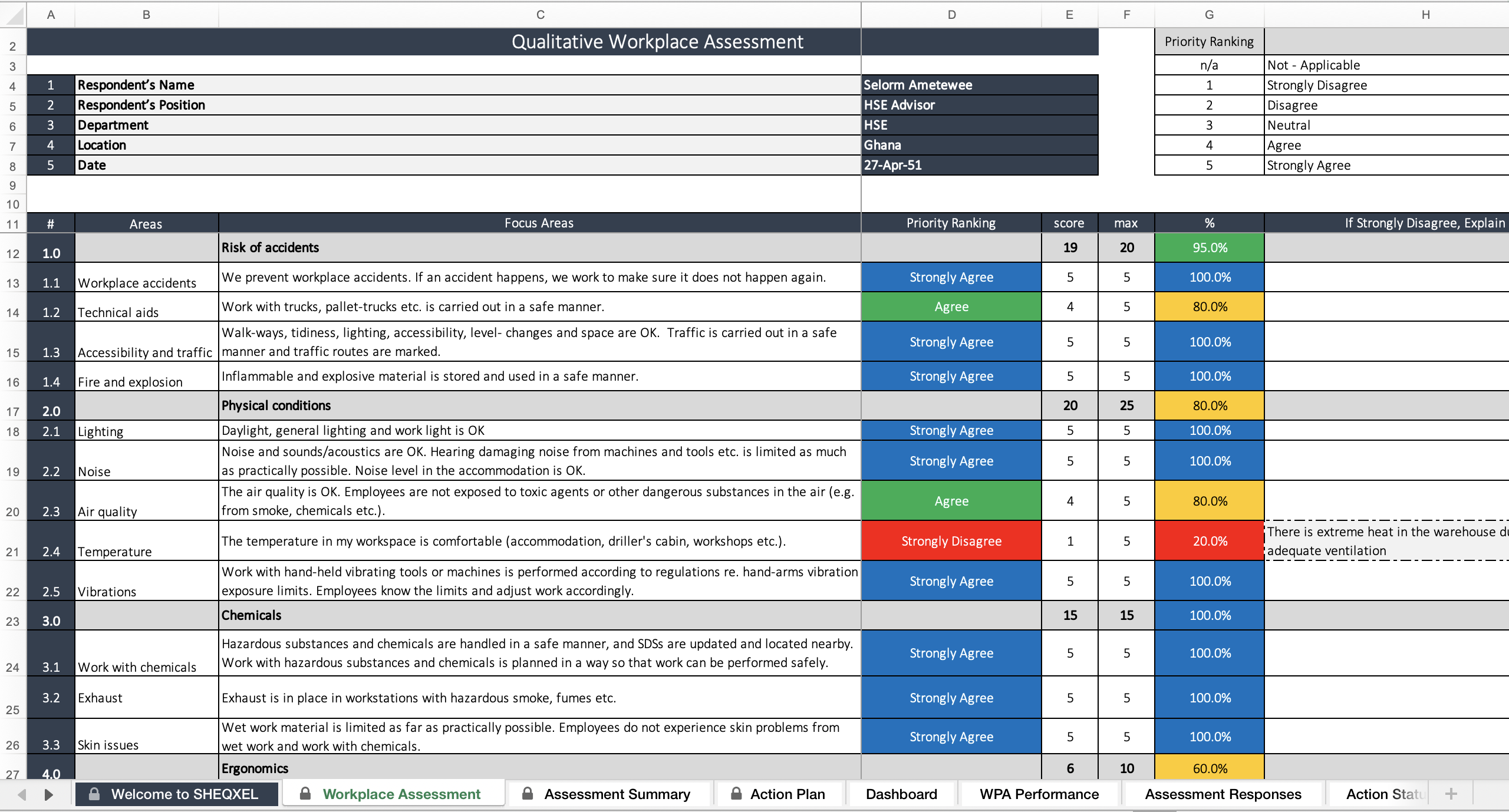Open ranking dropdown for Accessibility and traffic
This screenshot has width=1509, height=812.
(x=951, y=342)
